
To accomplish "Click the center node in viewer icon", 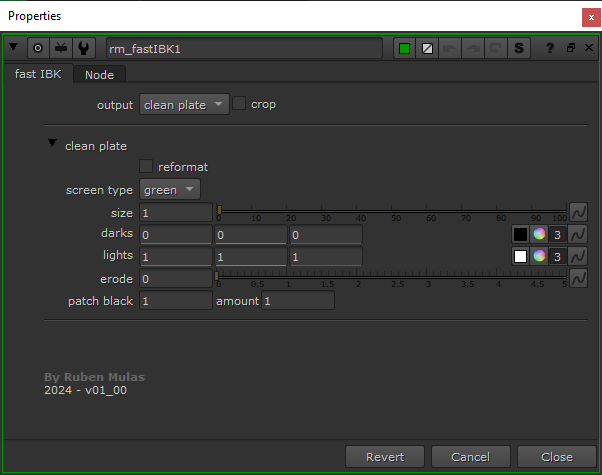I will pyautogui.click(x=38, y=48).
